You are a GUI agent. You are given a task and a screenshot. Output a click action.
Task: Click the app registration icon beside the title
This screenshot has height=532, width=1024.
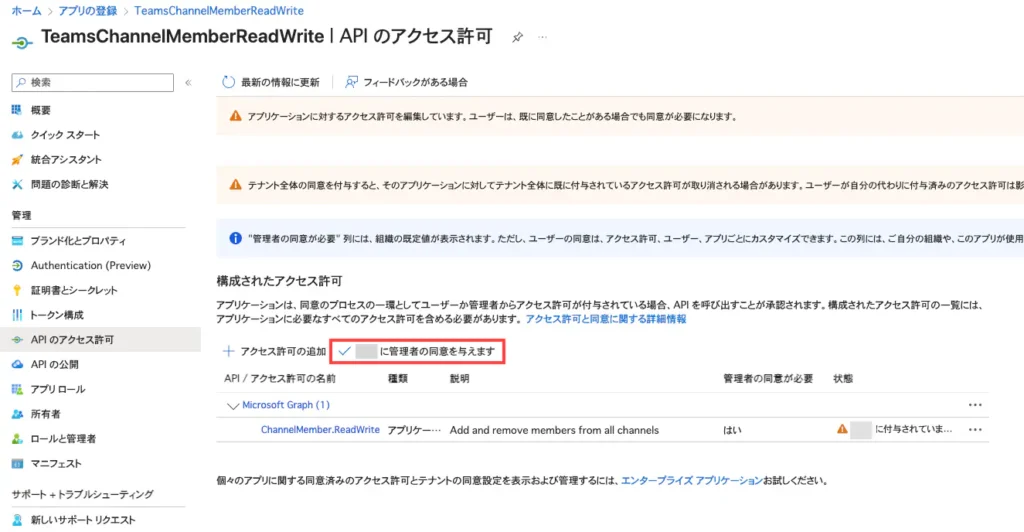pos(22,42)
